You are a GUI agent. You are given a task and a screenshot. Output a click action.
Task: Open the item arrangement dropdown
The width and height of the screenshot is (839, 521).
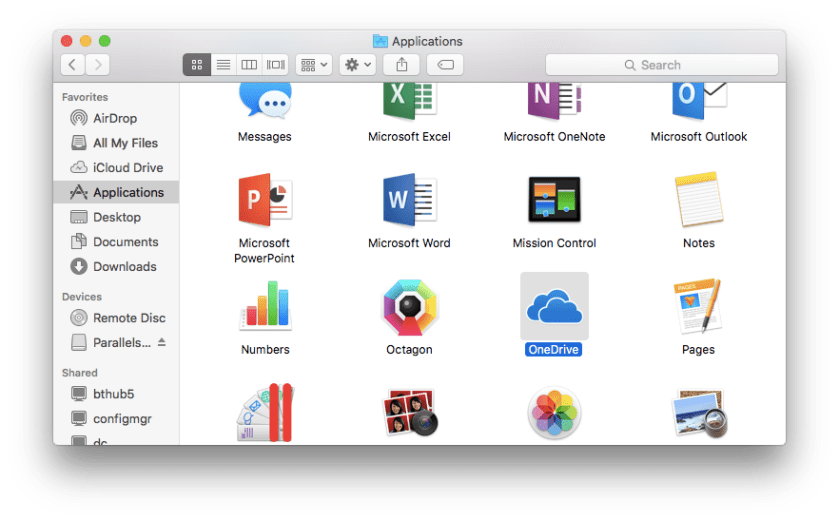click(x=314, y=65)
